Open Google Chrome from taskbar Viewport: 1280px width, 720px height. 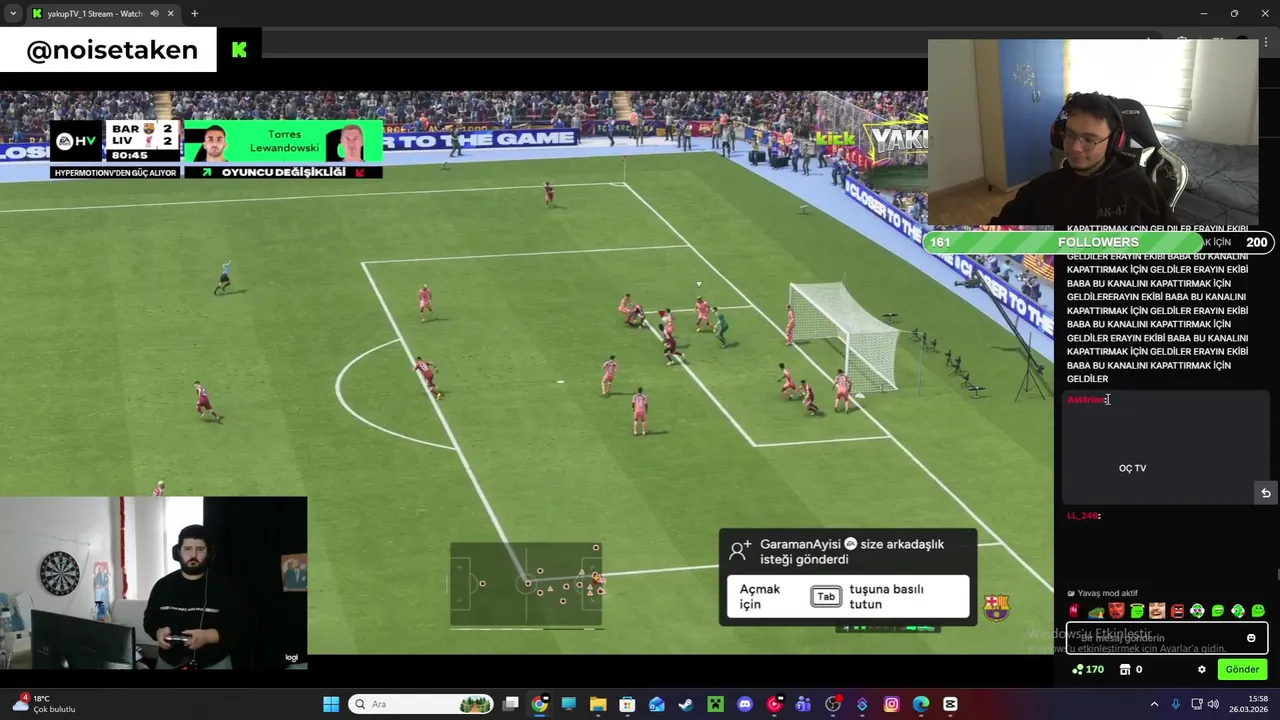[x=539, y=704]
